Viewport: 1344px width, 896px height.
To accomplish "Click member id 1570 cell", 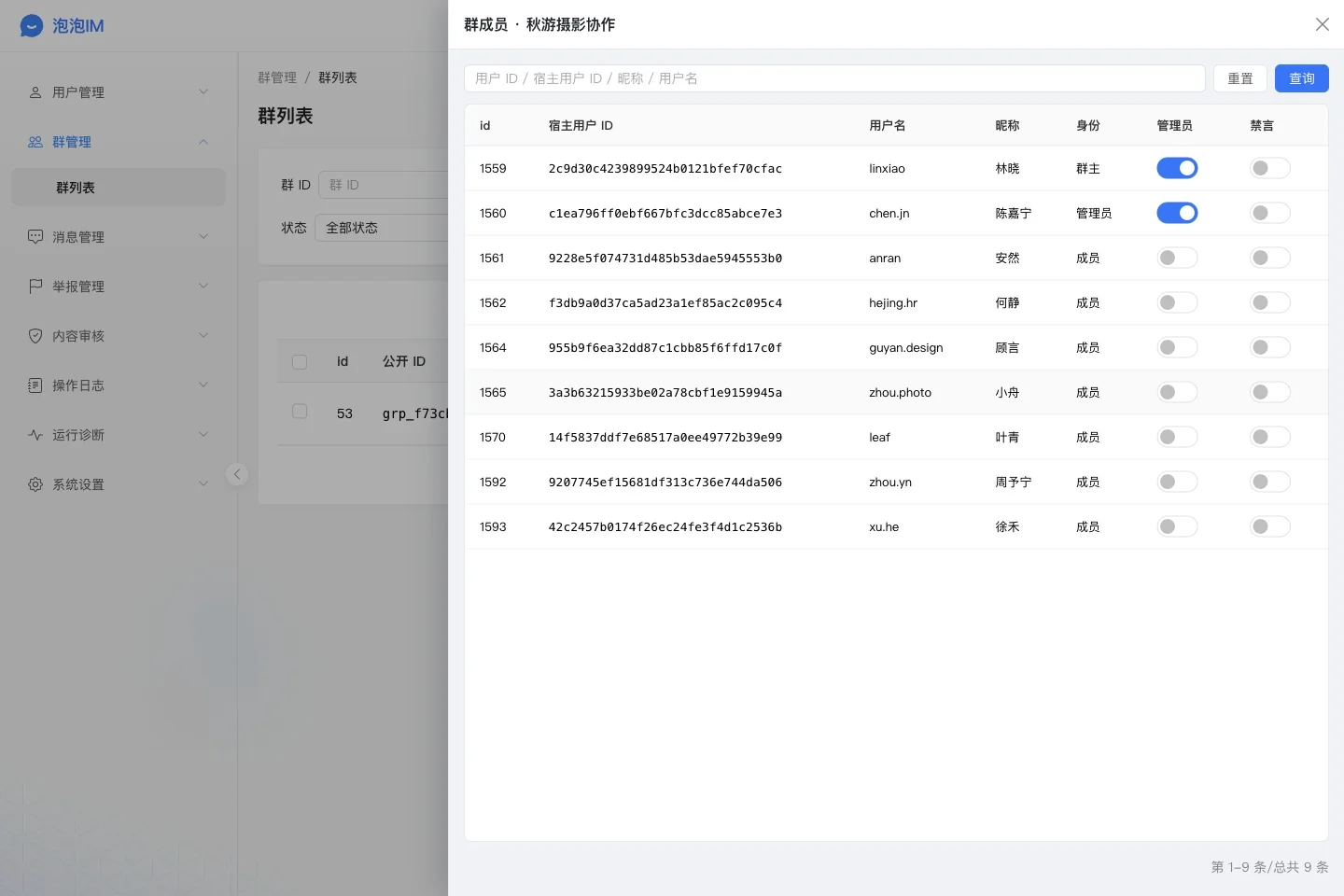I will pyautogui.click(x=493, y=438).
